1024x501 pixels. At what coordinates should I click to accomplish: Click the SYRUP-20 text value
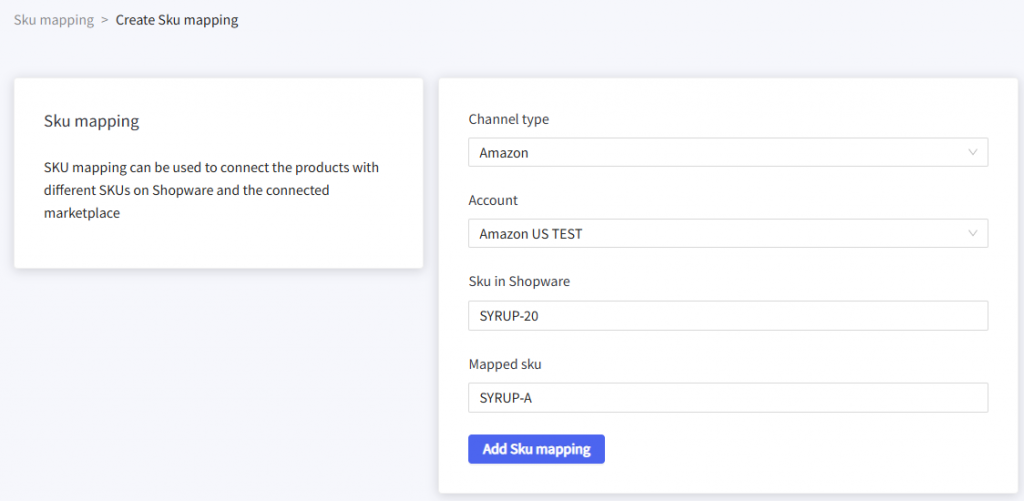[510, 316]
